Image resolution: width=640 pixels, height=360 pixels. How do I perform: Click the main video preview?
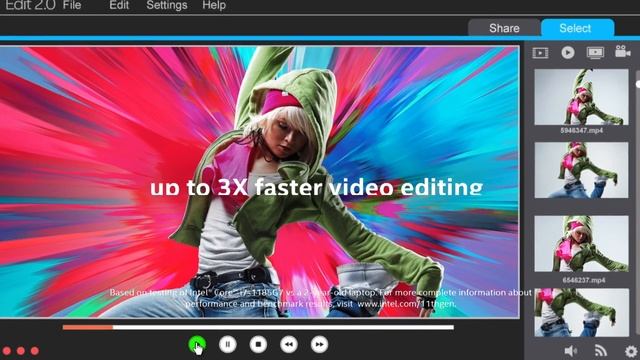tap(259, 182)
